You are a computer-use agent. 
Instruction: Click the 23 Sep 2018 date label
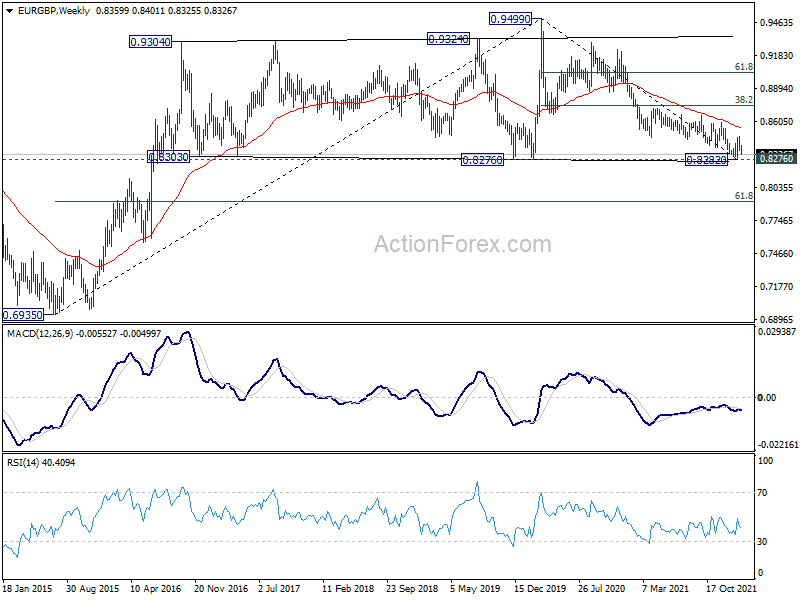click(412, 588)
